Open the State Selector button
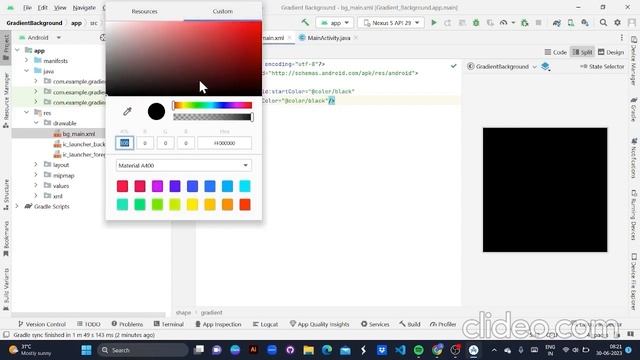This screenshot has width=640, height=360. click(x=602, y=66)
